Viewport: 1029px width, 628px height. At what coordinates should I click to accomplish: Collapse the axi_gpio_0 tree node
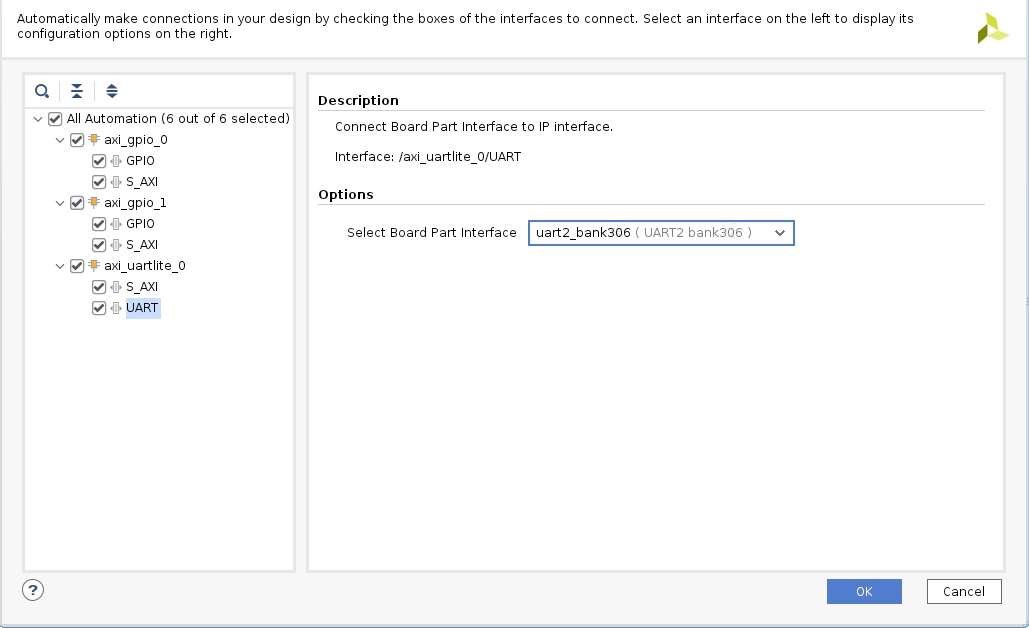click(61, 140)
